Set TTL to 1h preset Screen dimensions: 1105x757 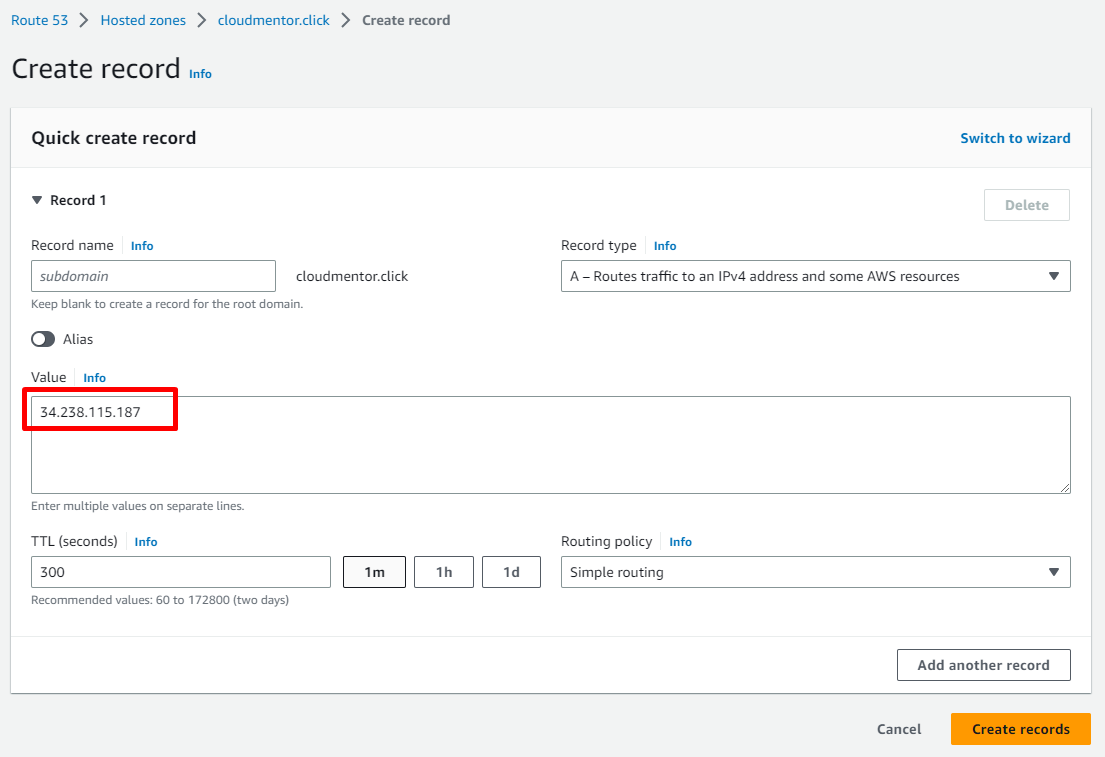coord(444,572)
